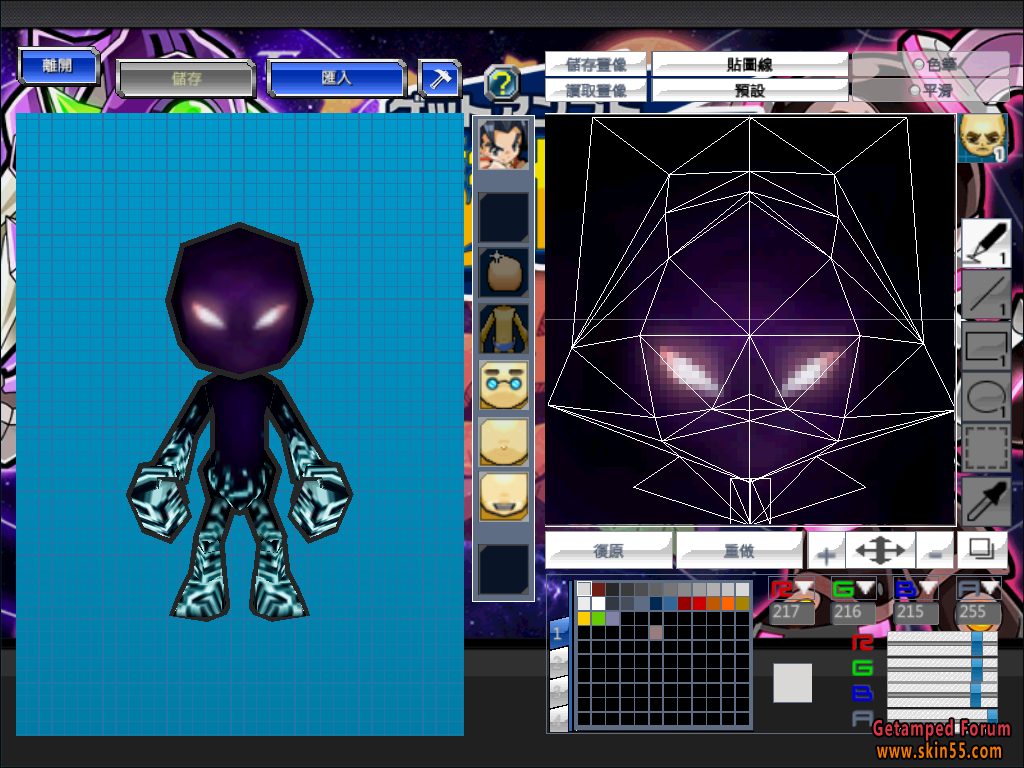The image size is (1024, 768).
Task: Open the bald face preview thumbnail
Action: (x=982, y=138)
